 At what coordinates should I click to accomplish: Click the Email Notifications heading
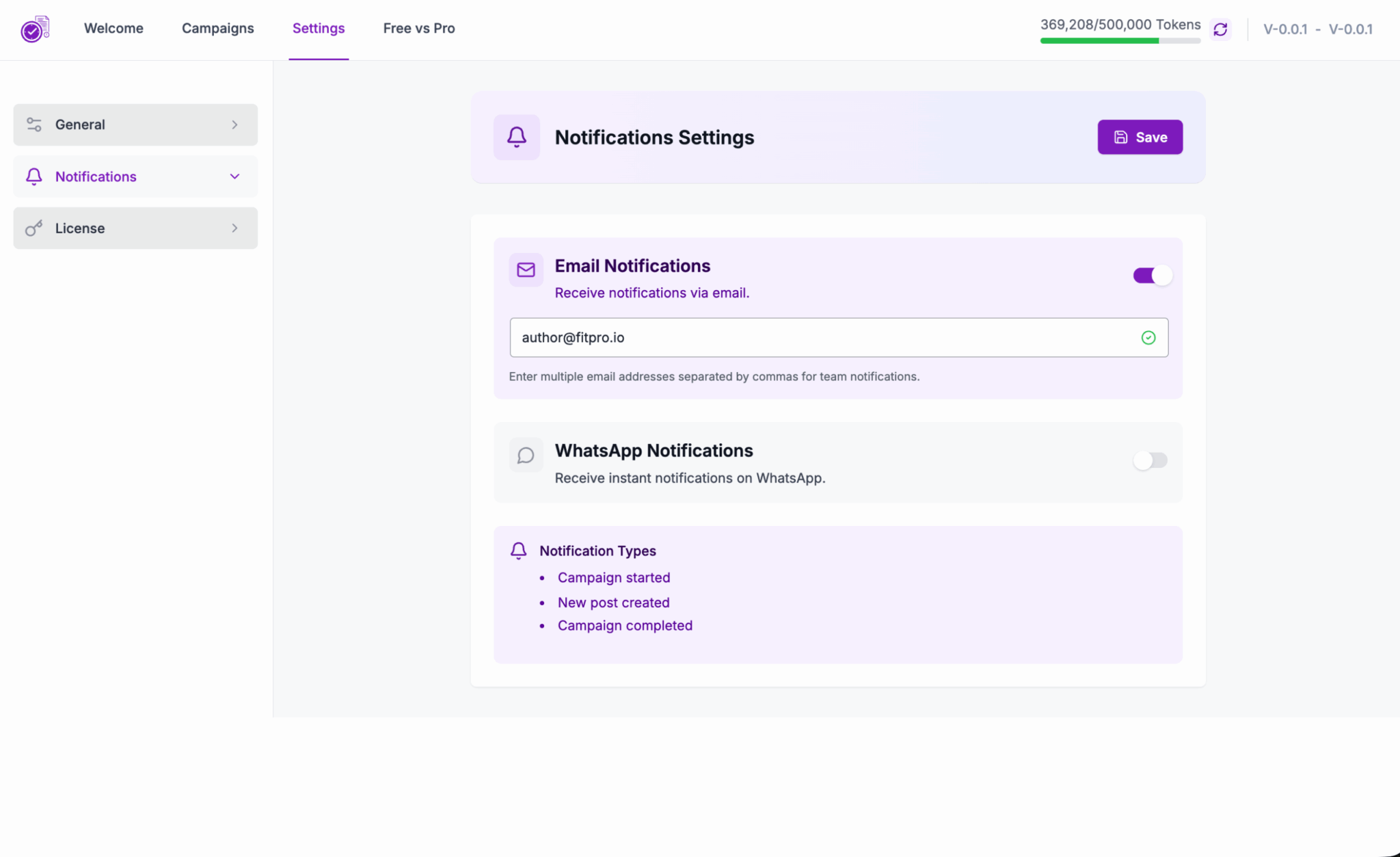(632, 266)
